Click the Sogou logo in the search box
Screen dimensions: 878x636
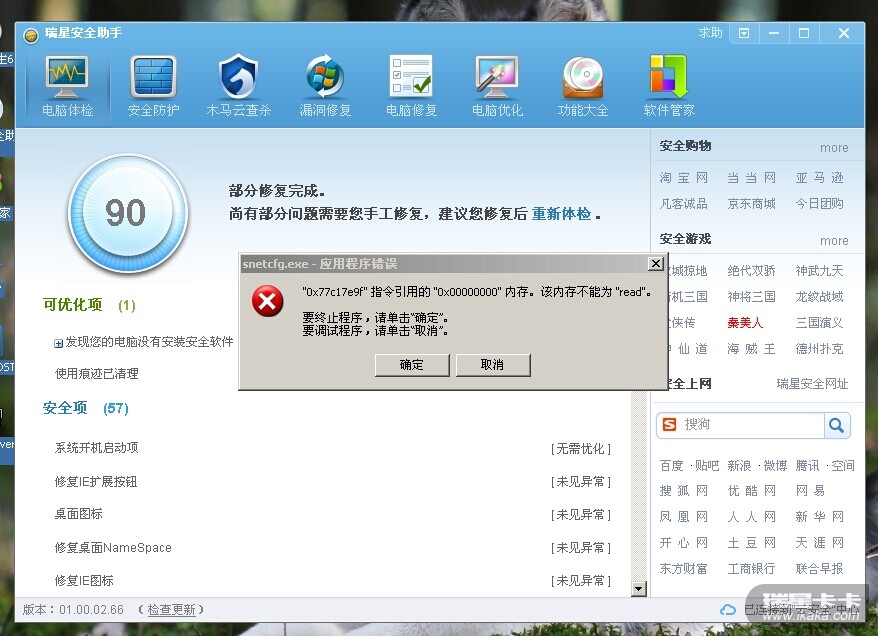tap(670, 424)
